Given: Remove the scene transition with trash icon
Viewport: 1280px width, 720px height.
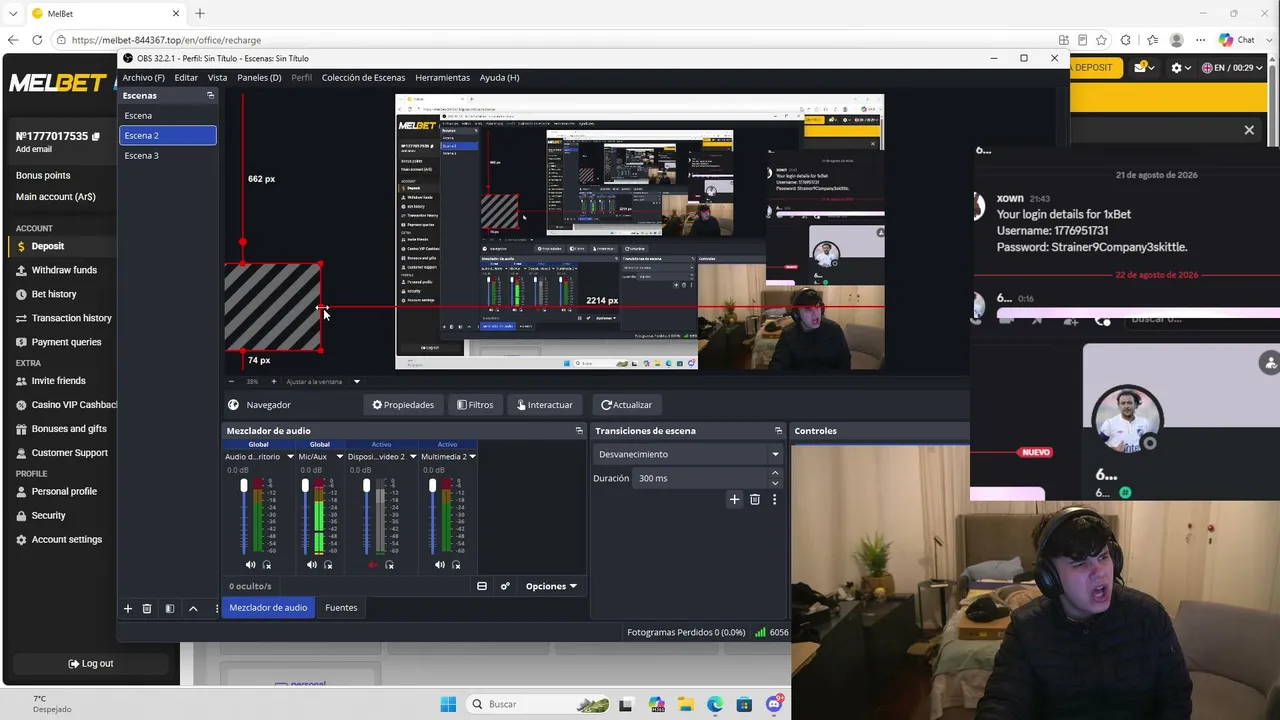Looking at the screenshot, I should [x=755, y=499].
